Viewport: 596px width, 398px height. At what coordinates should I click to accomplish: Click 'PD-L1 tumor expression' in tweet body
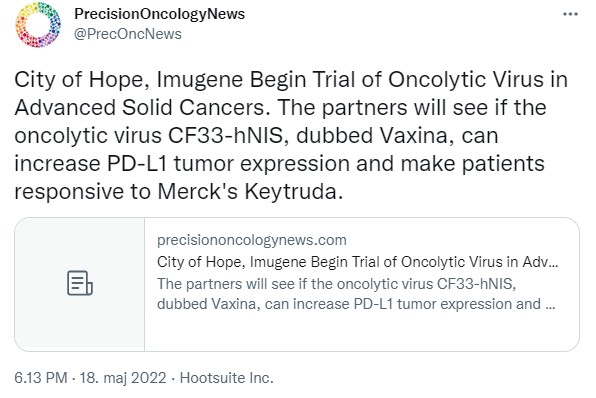(x=228, y=163)
